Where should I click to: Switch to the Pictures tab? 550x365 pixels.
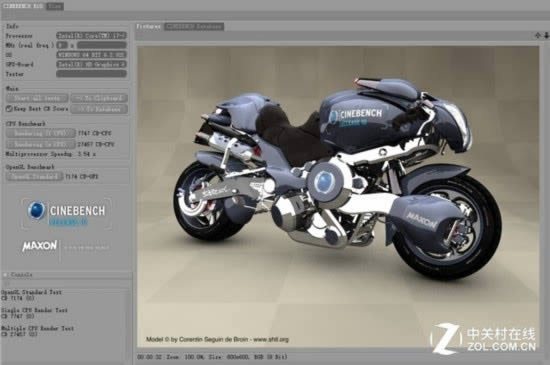coord(149,26)
